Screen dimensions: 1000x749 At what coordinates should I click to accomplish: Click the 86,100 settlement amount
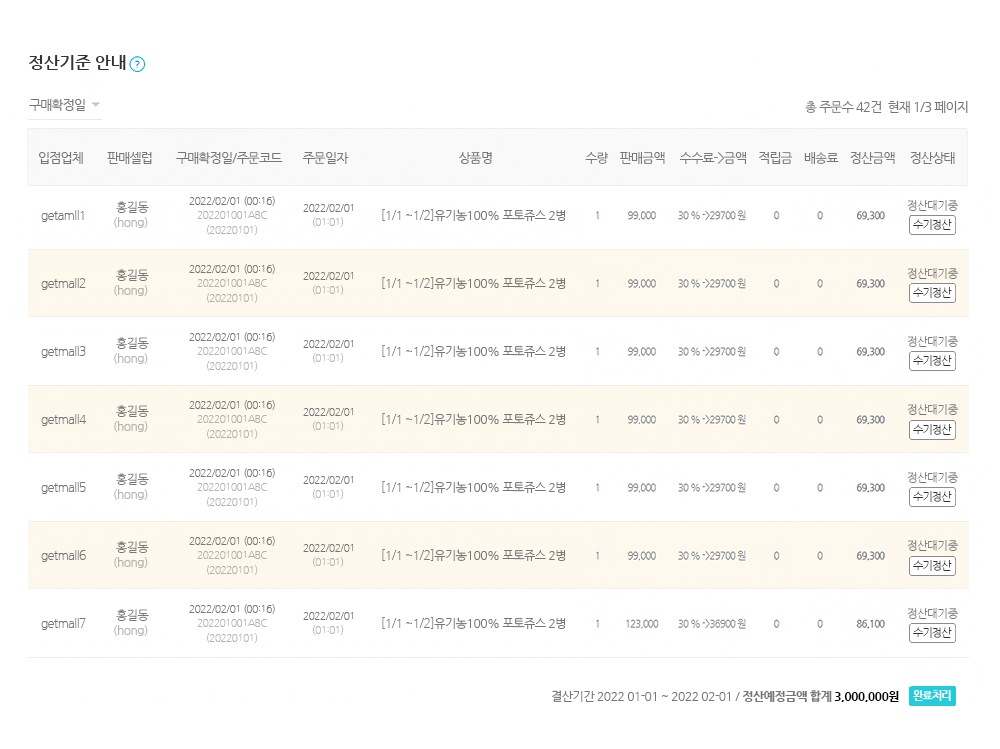click(x=870, y=624)
